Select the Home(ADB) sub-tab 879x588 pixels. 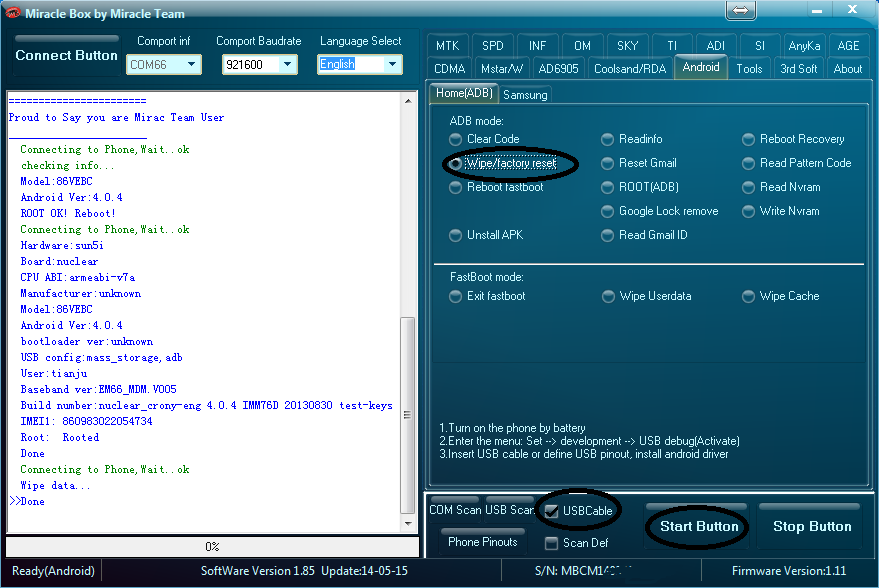(x=464, y=93)
